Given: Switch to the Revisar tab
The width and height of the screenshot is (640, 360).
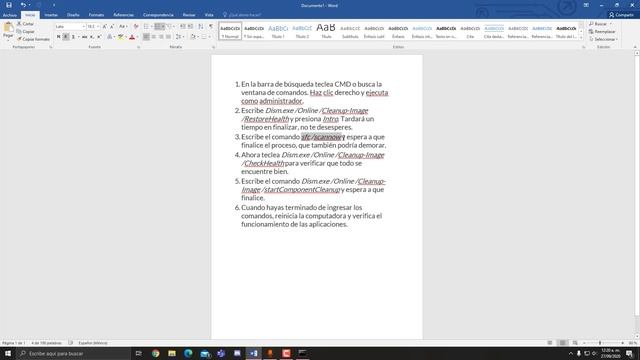Looking at the screenshot, I should pyautogui.click(x=189, y=15).
